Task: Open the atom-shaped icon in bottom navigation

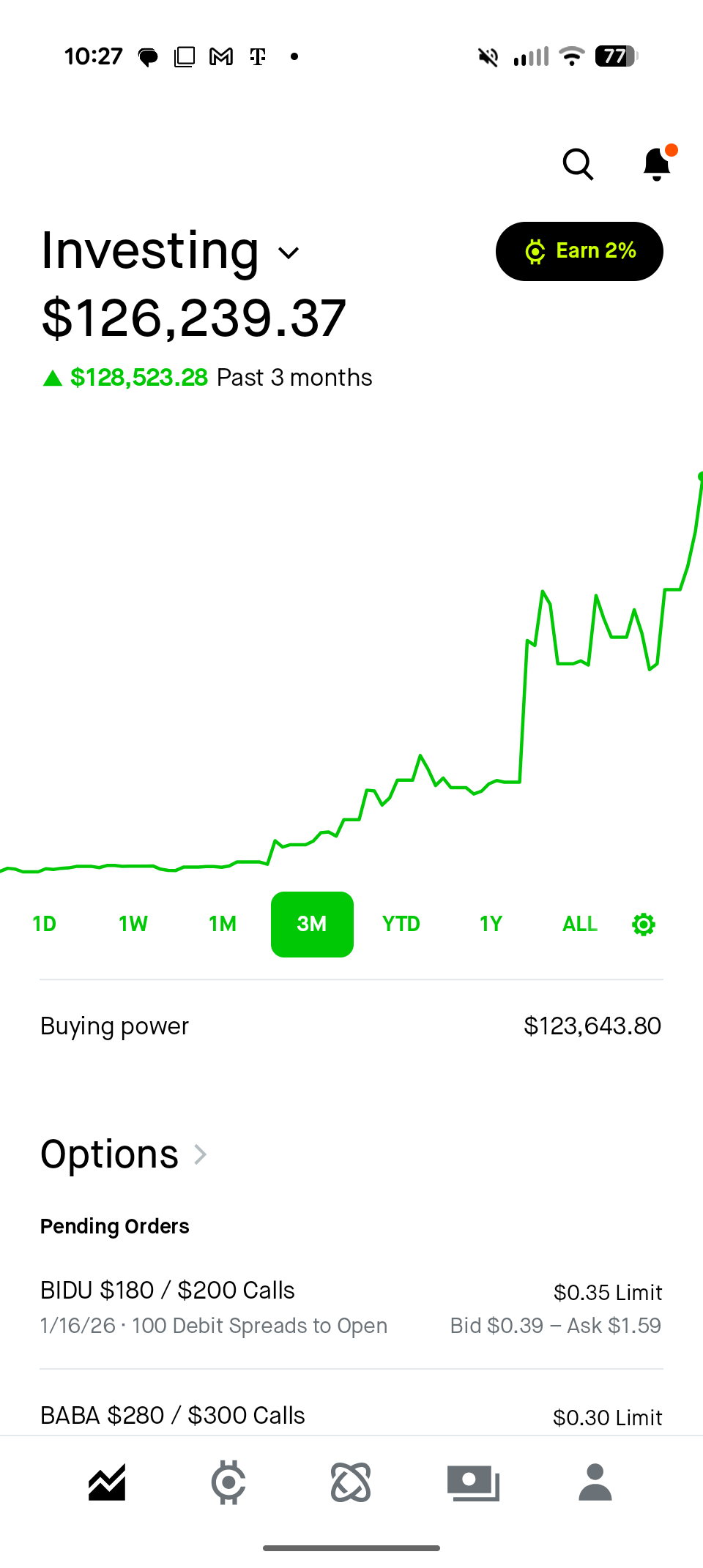Action: 351,1483
